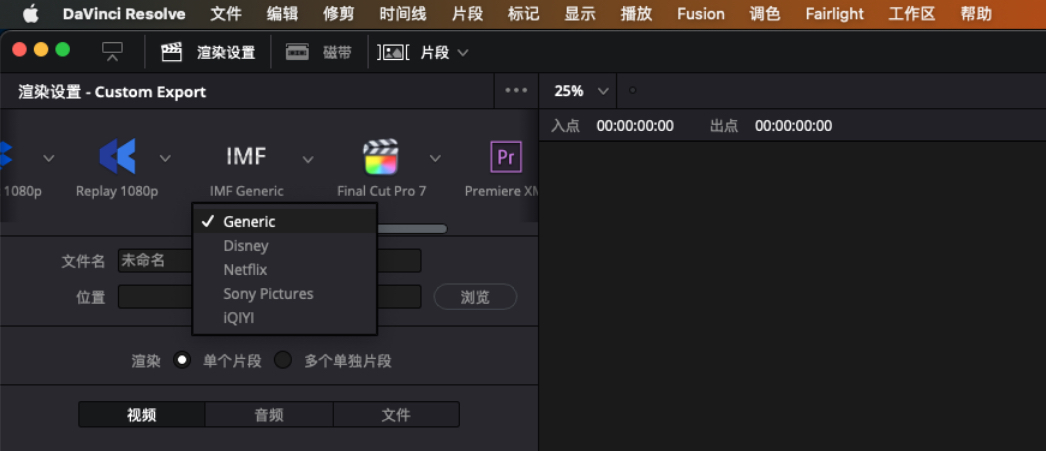Open the 磁带 panel
This screenshot has height=451, width=1046.
tap(337, 53)
